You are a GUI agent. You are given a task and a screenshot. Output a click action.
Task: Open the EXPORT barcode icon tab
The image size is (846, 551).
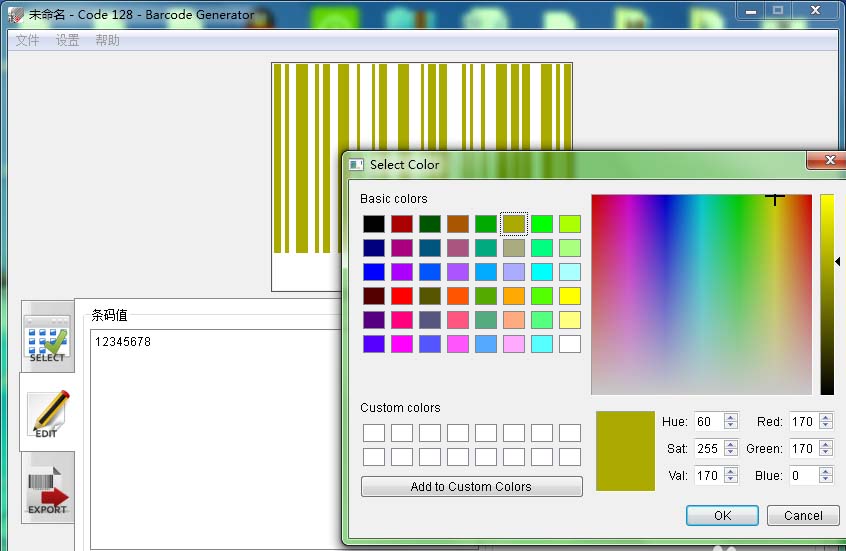[47, 489]
